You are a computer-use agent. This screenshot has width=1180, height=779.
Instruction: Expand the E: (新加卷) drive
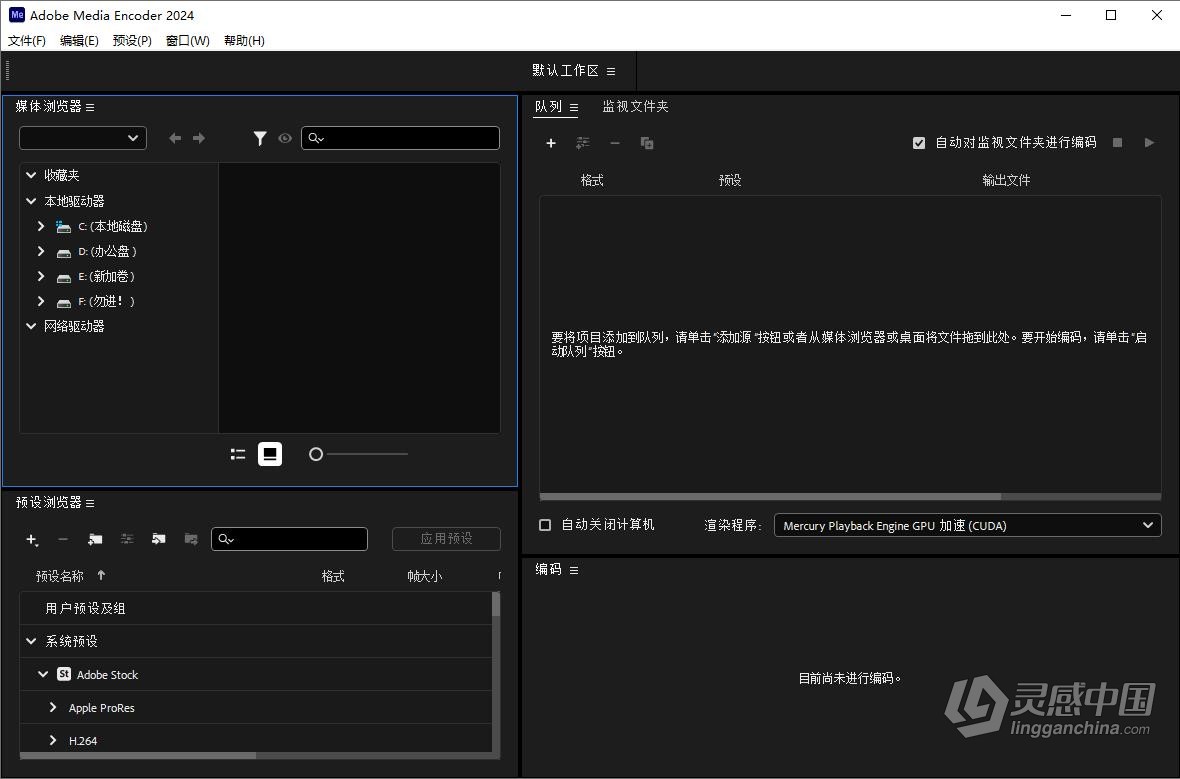point(41,276)
